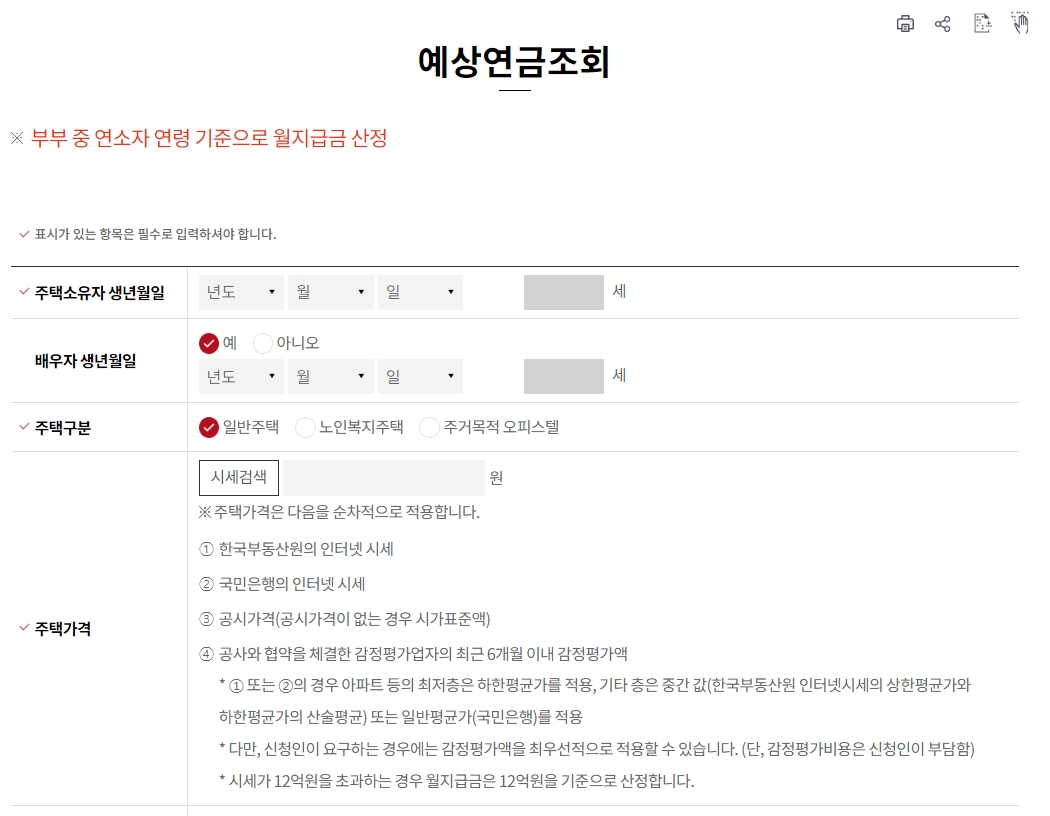
Task: Select the sign language service hand icon
Action: [1020, 24]
